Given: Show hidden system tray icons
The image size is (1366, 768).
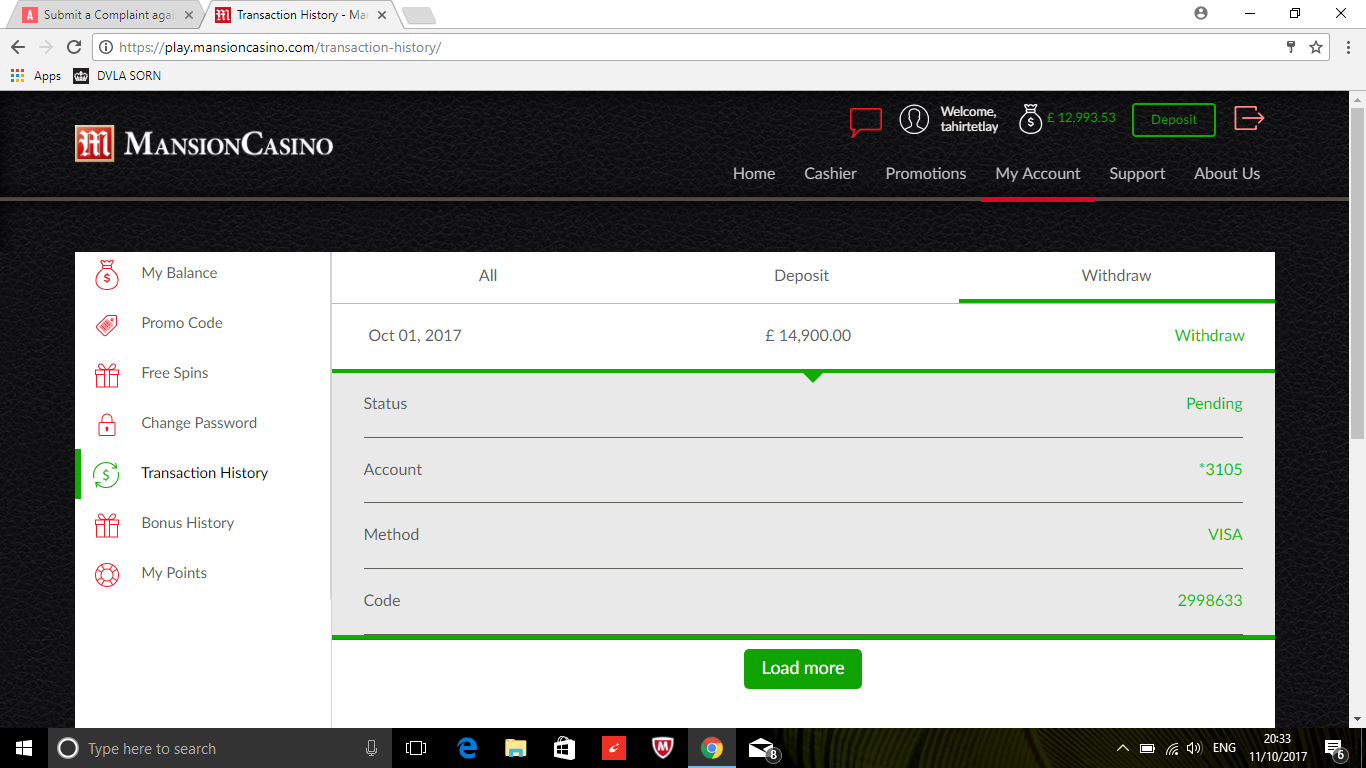Looking at the screenshot, I should (1122, 748).
